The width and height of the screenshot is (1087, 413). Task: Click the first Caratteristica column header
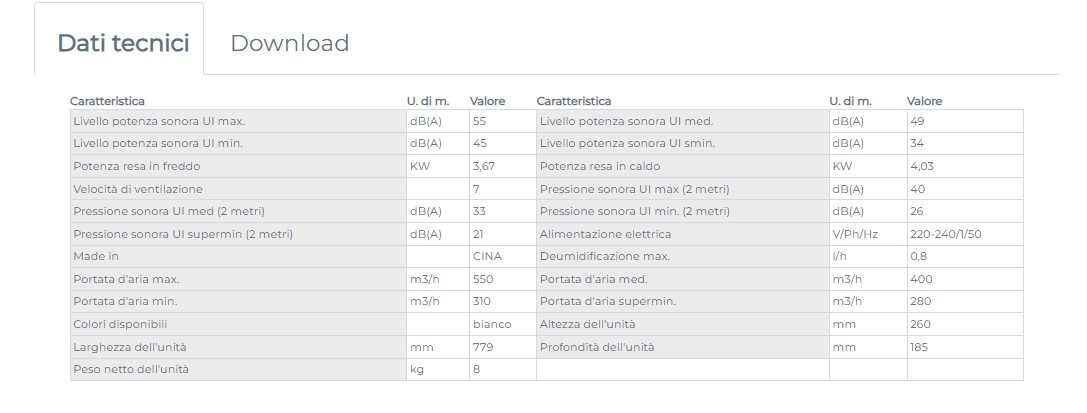pos(107,101)
